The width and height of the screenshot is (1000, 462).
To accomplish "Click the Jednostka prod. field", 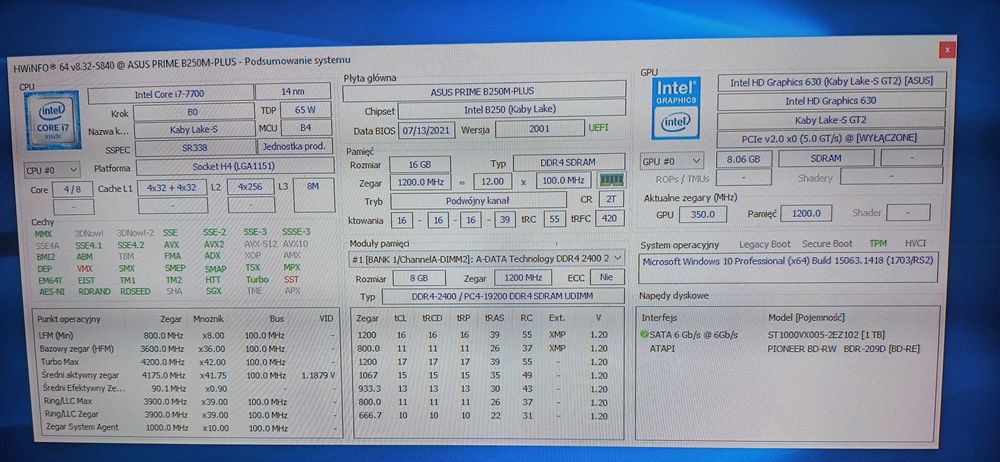I will click(x=295, y=145).
